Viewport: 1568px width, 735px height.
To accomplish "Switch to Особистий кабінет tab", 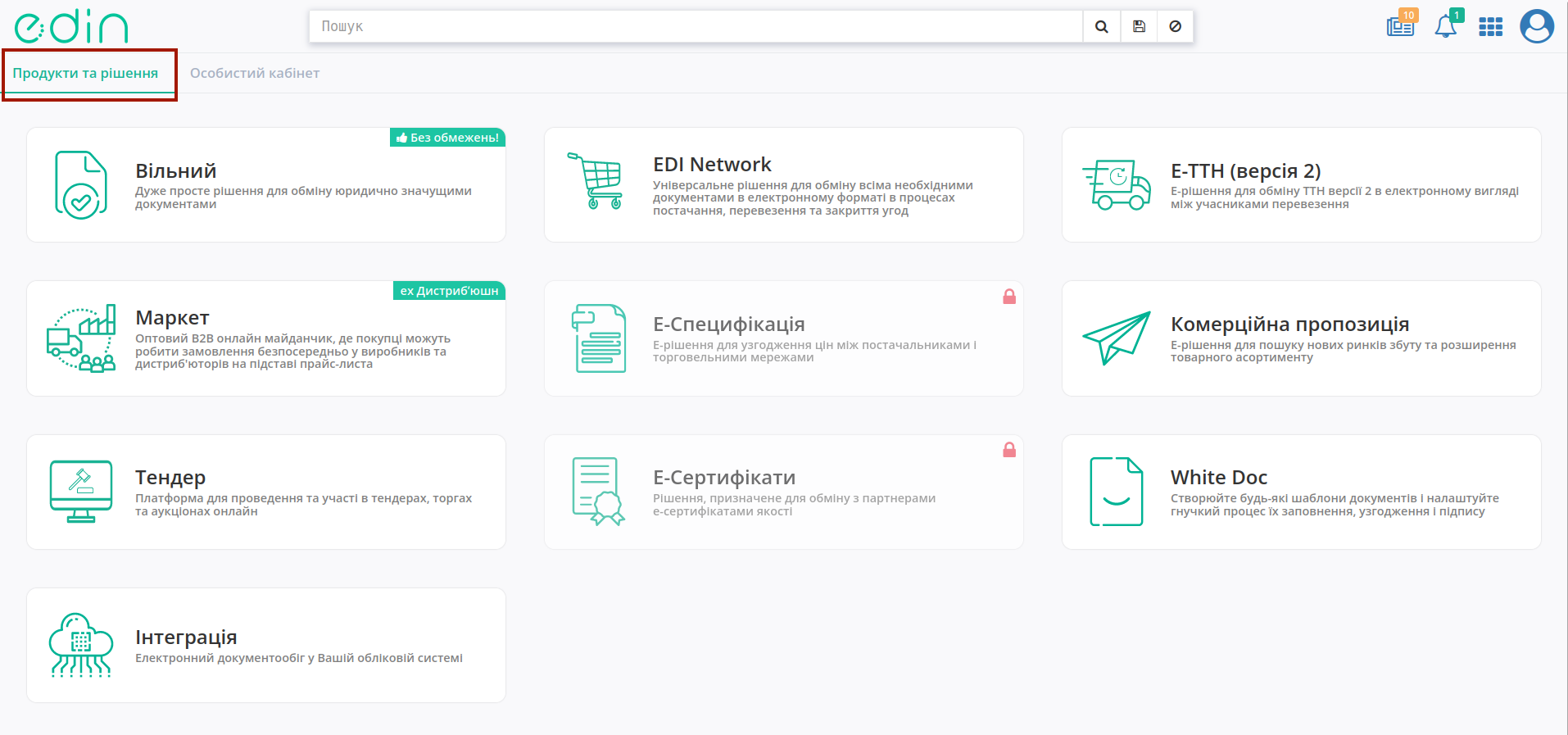I will pyautogui.click(x=255, y=73).
